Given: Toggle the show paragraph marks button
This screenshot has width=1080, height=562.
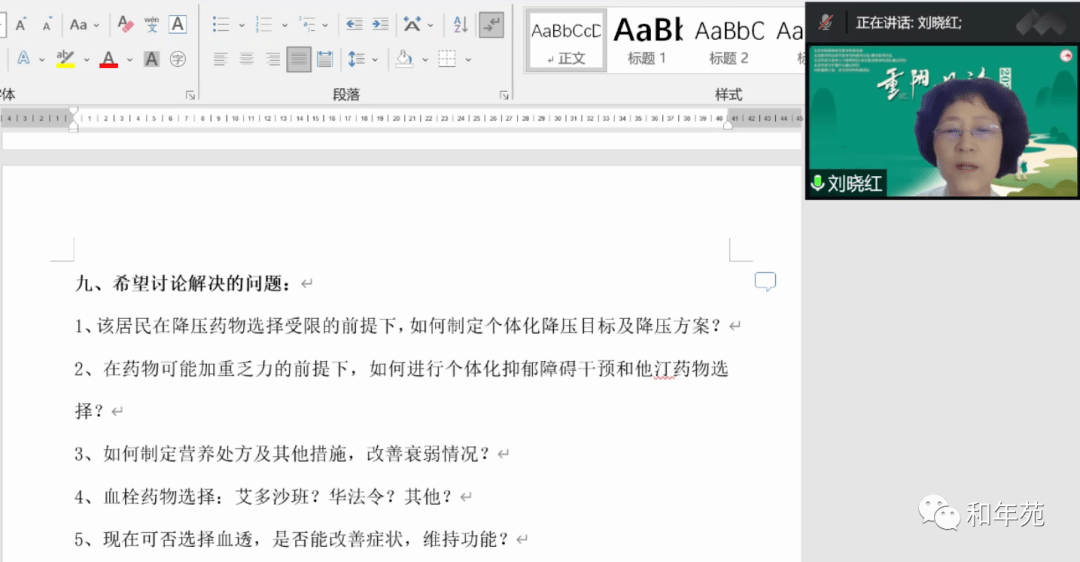Looking at the screenshot, I should (491, 24).
